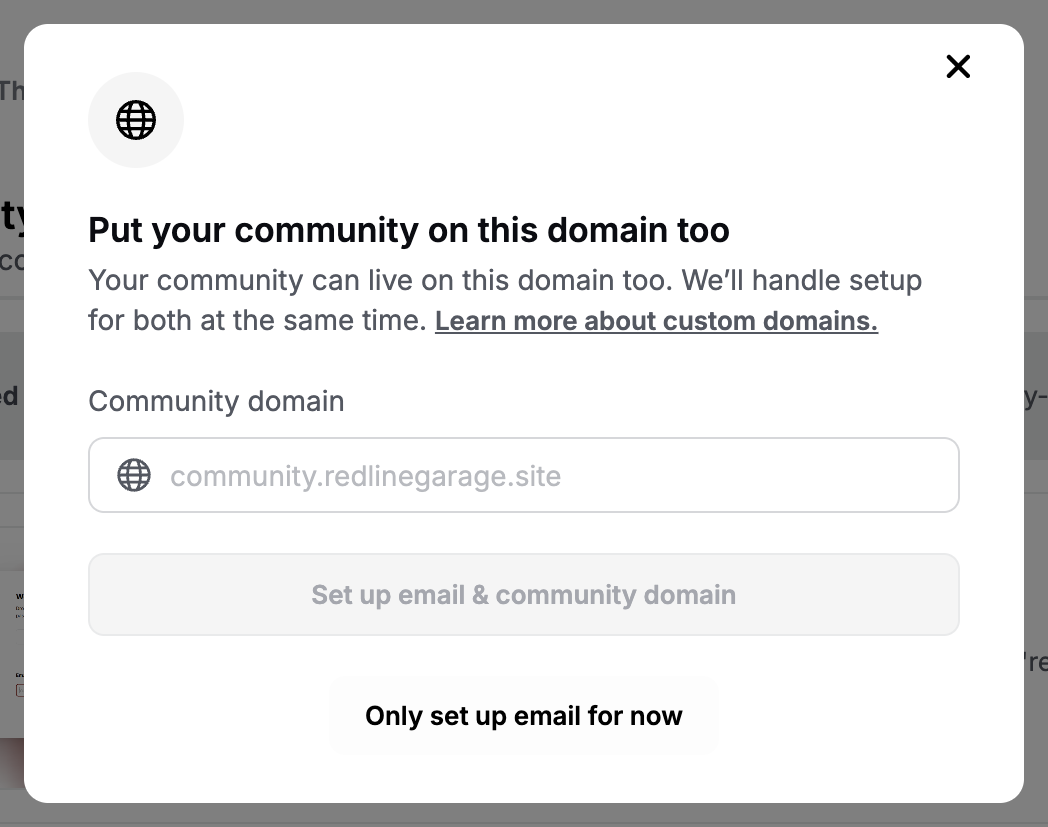Click the small red box in the background thumbnail
The width and height of the screenshot is (1048, 827).
coord(20,690)
